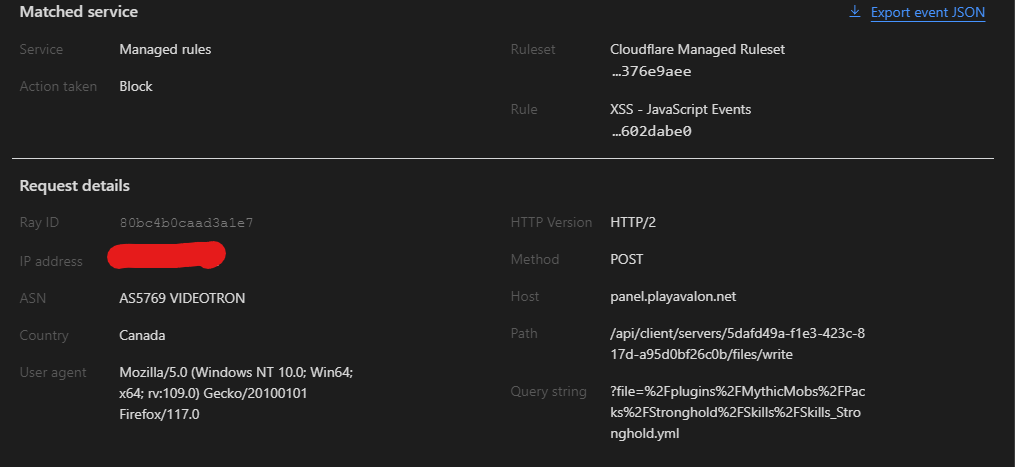The image size is (1015, 467).
Task: Click the Block action taken value
Action: tap(136, 86)
